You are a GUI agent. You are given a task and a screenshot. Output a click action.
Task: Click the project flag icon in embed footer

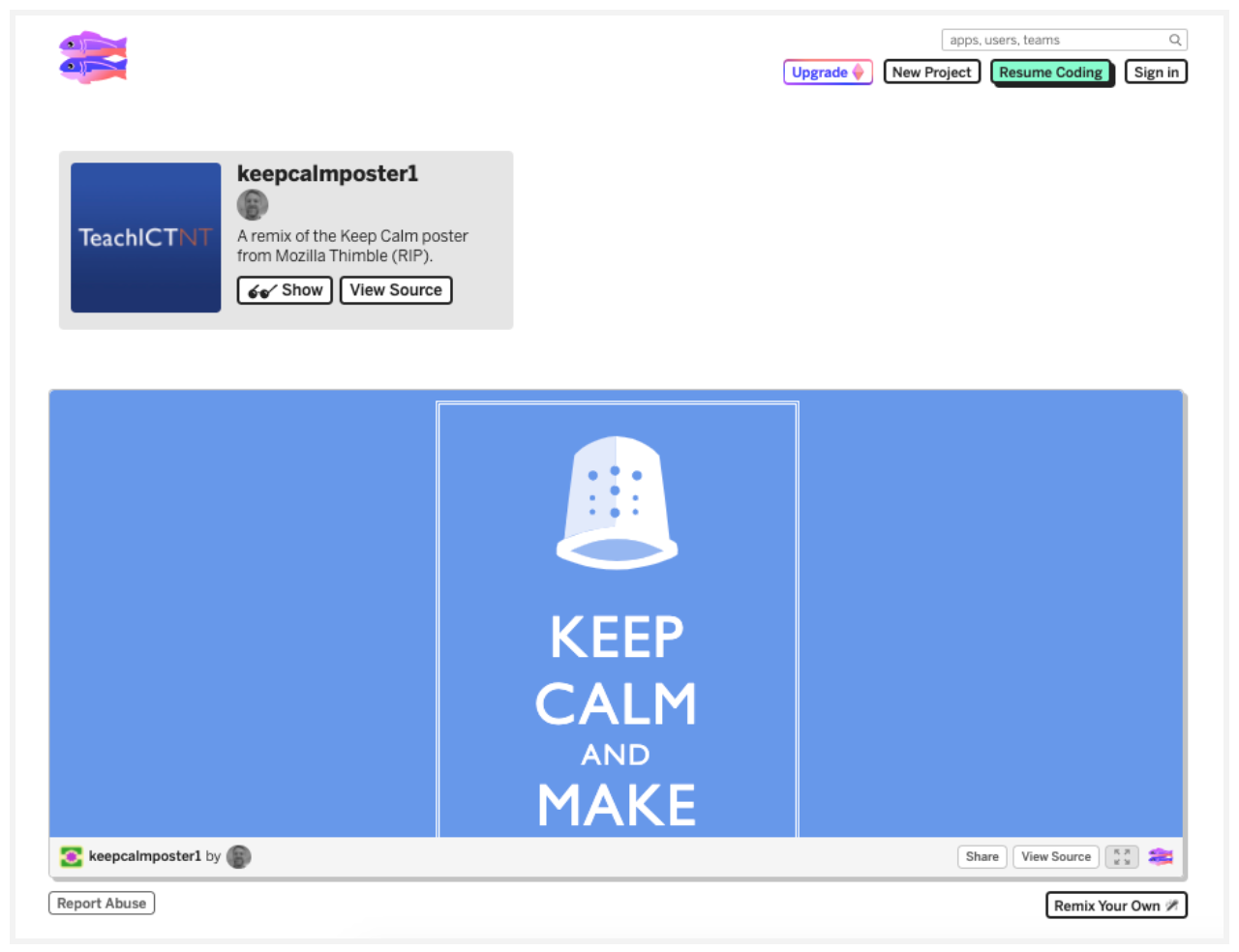tap(72, 856)
